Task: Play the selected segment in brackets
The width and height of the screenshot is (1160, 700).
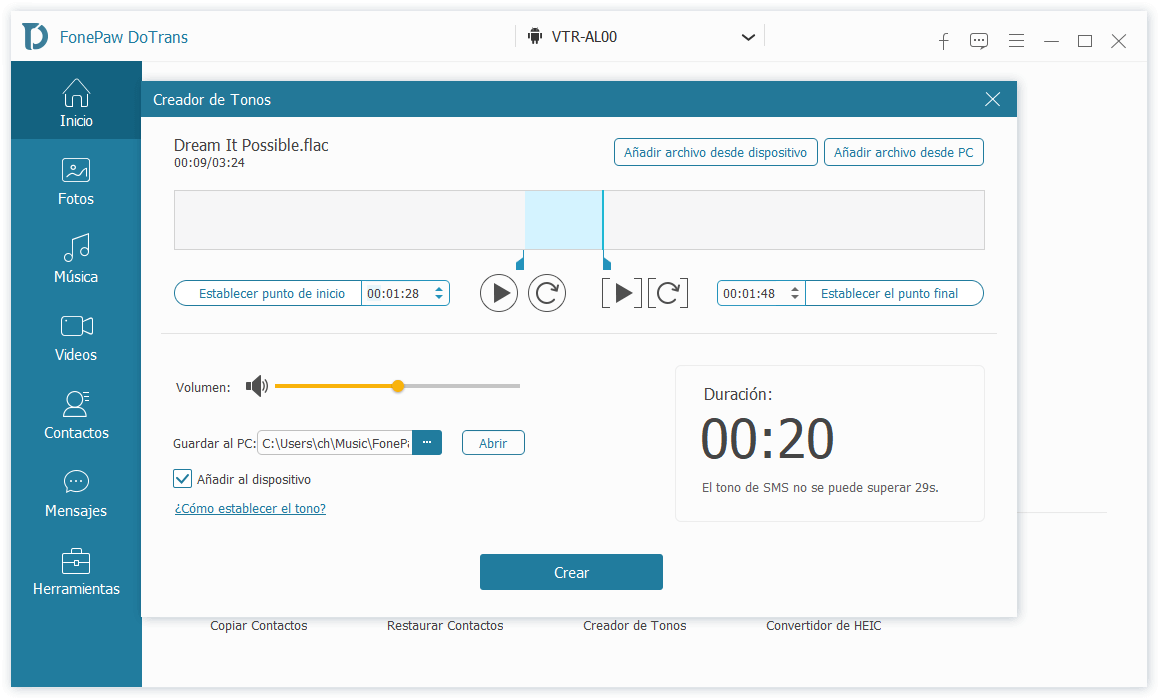Action: 622,293
